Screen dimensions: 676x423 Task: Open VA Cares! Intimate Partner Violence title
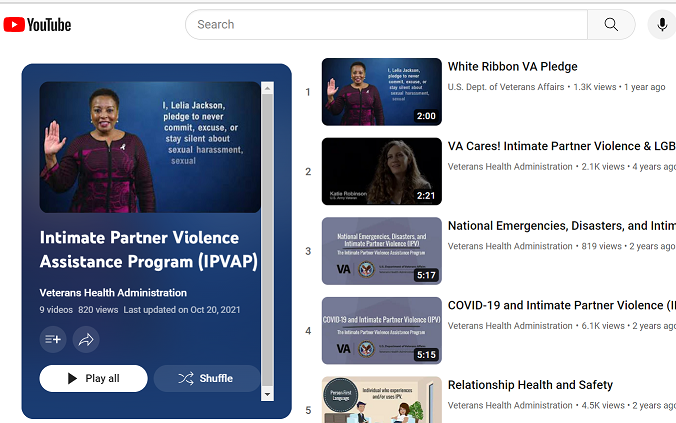point(562,146)
